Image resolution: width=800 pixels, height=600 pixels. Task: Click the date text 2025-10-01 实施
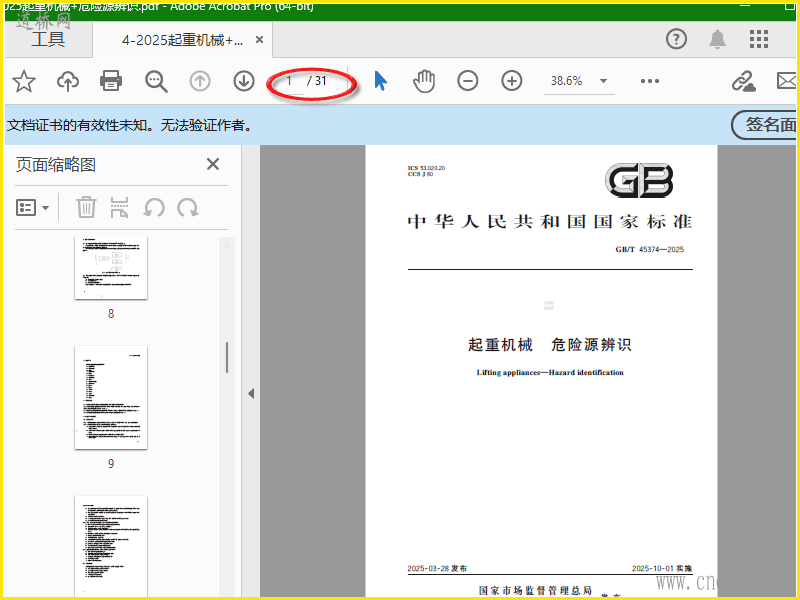point(662,568)
